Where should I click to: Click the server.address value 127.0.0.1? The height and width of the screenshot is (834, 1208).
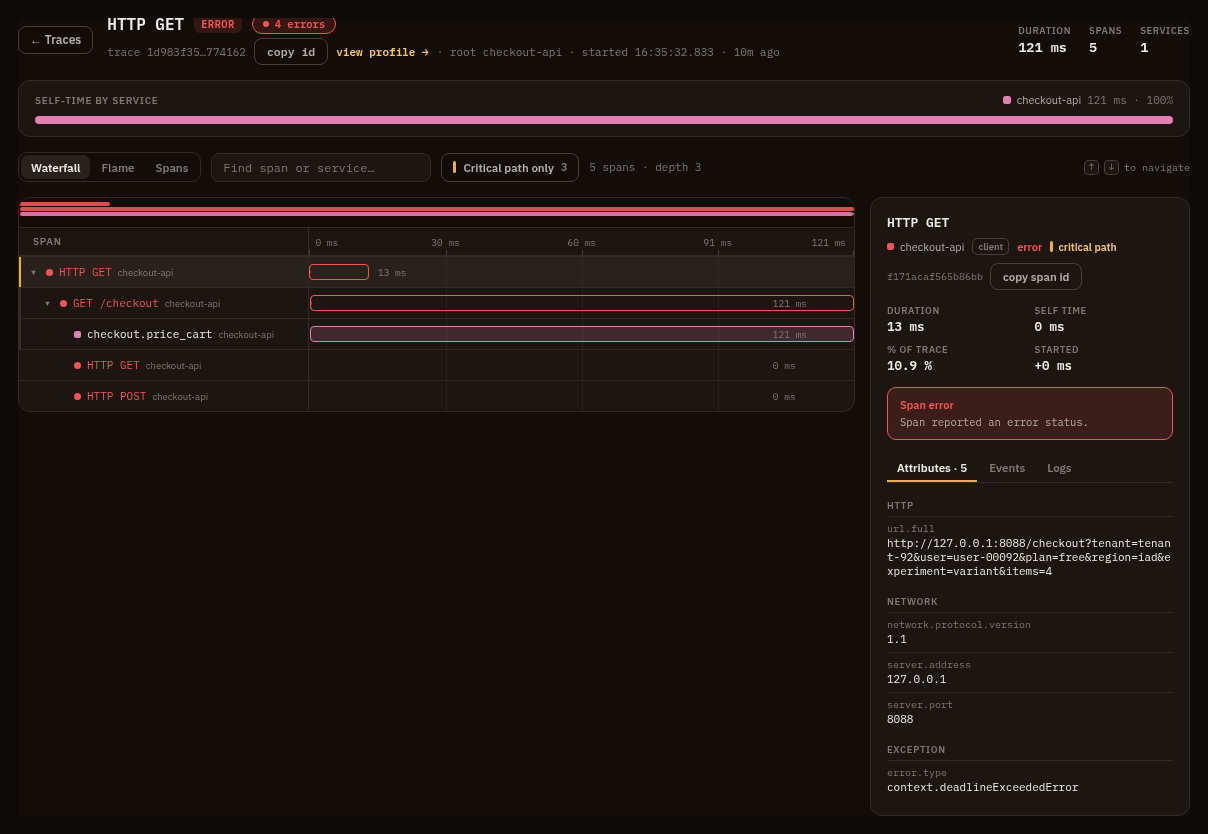pyautogui.click(x=916, y=679)
